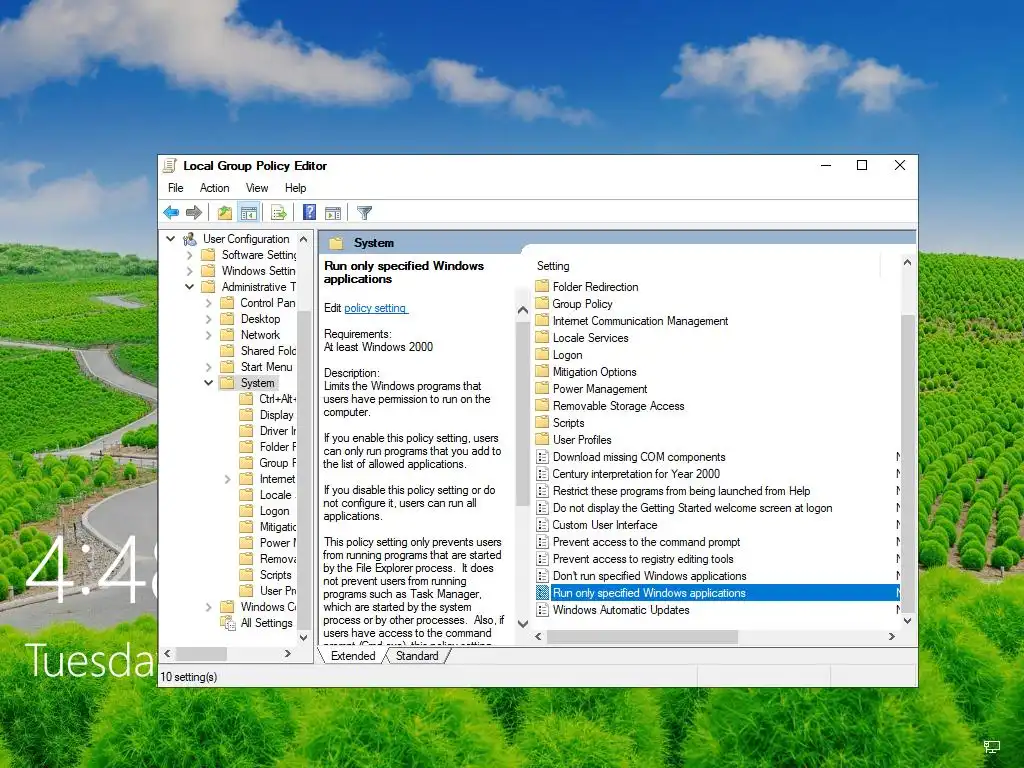This screenshot has height=768, width=1024.
Task: Expand the Start Menu node
Action: click(x=208, y=367)
